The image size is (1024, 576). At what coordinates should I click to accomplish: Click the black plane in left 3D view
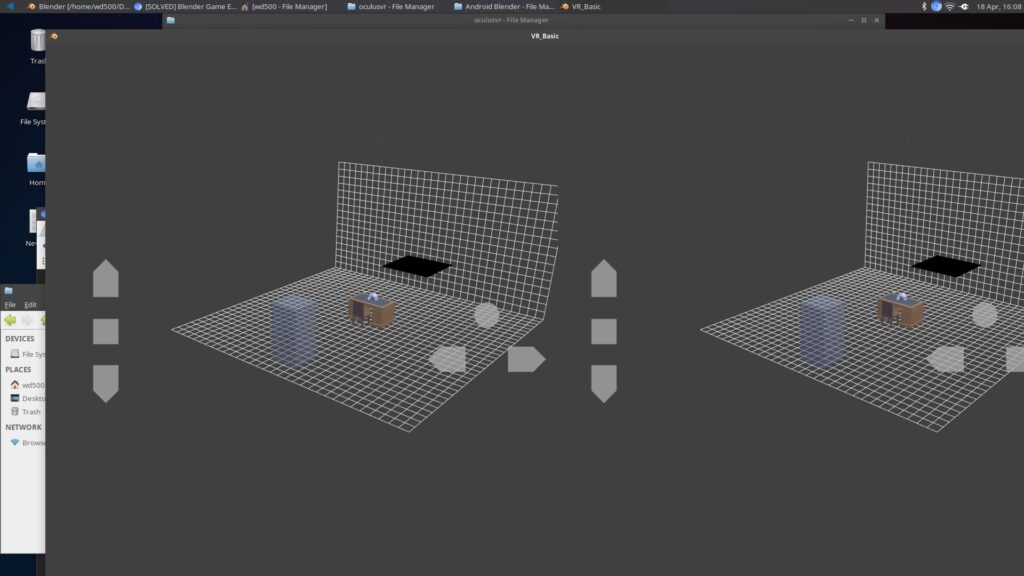pyautogui.click(x=417, y=266)
